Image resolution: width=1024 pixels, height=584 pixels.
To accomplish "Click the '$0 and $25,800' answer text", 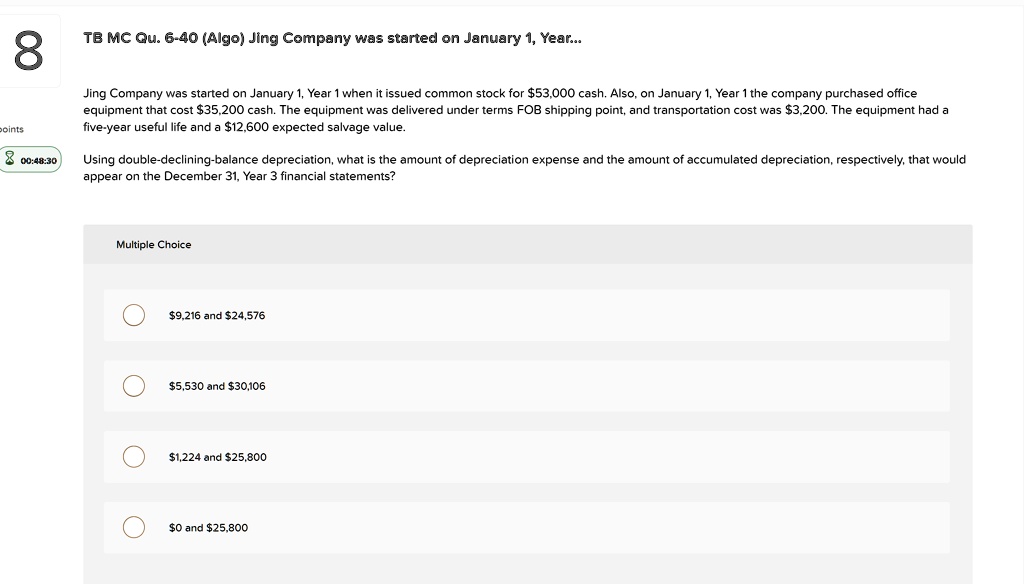I will tap(208, 528).
